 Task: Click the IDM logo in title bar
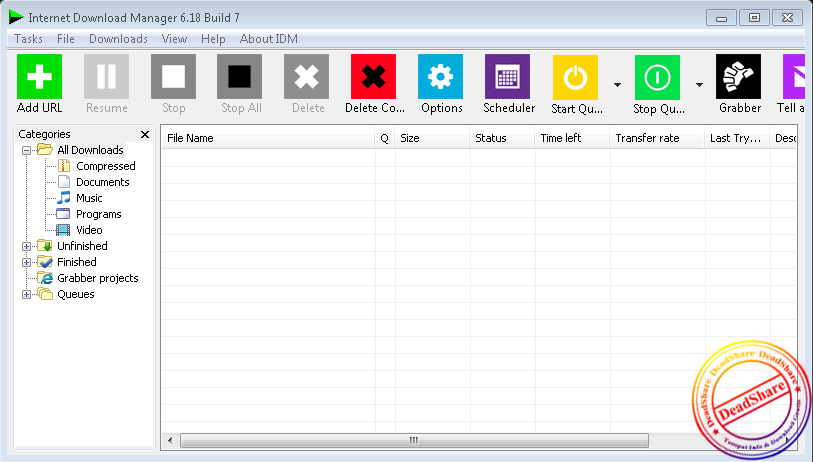click(x=16, y=17)
